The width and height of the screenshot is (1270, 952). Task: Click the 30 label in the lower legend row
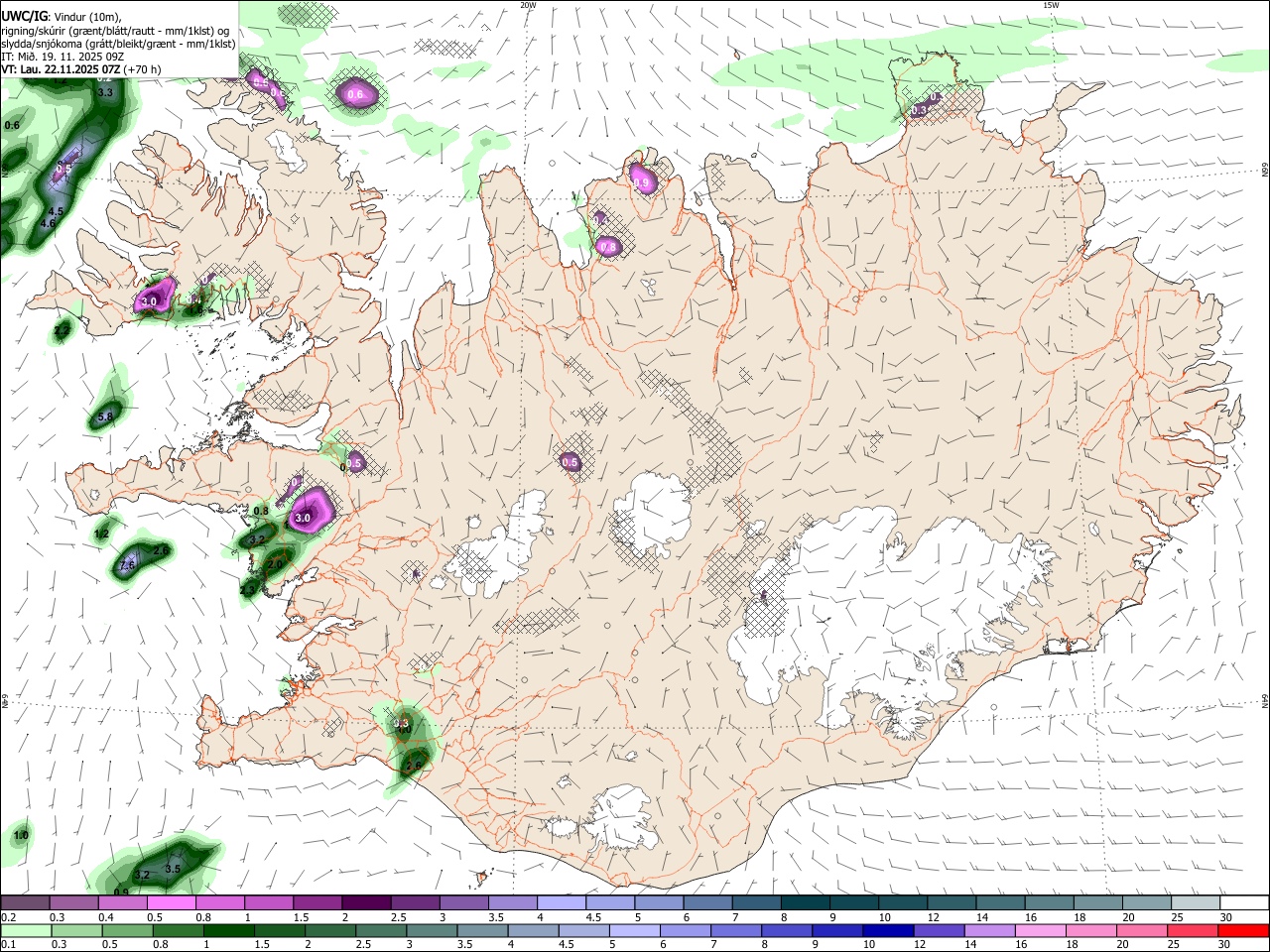(1223, 944)
